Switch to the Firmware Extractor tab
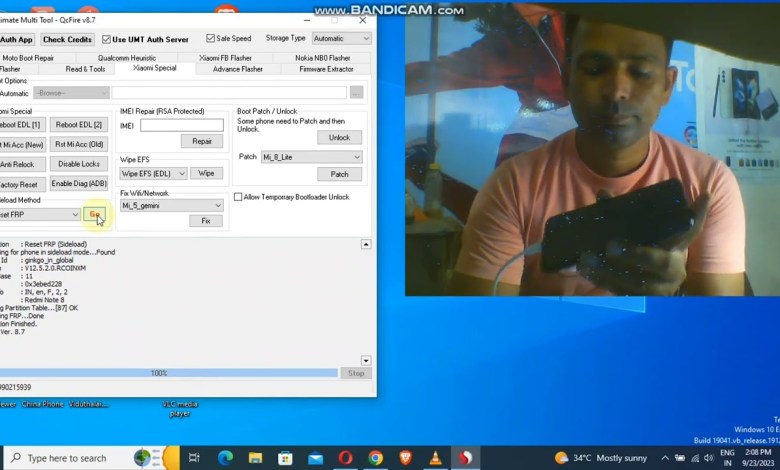The height and width of the screenshot is (470, 780). coord(326,69)
